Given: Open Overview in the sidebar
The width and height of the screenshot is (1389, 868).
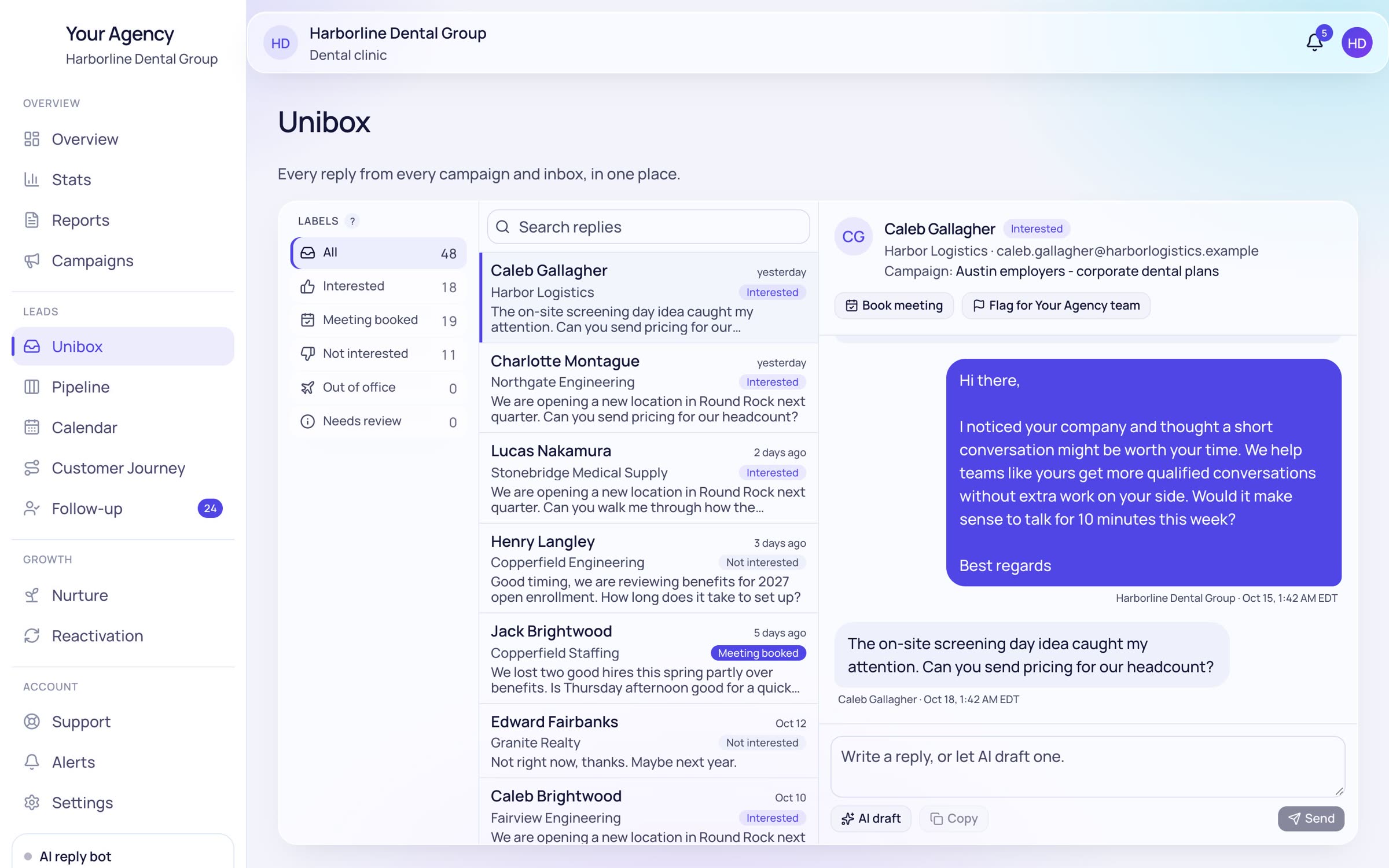Looking at the screenshot, I should pos(123,139).
